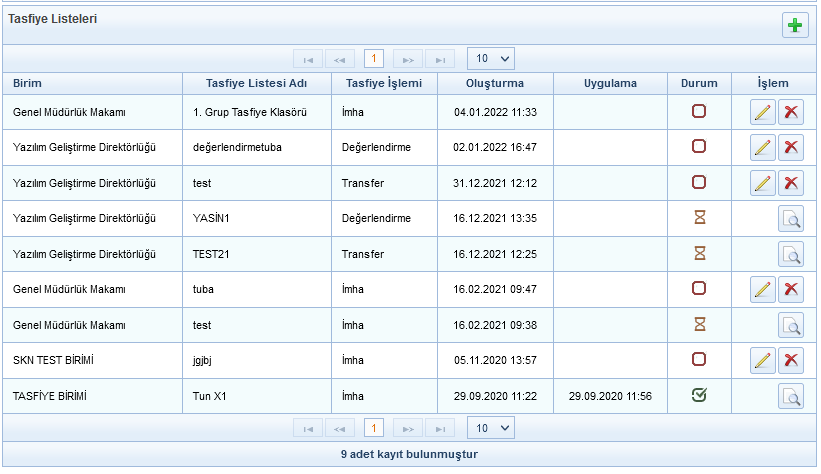The width and height of the screenshot is (821, 474).
Task: View details of the TEST21 row
Action: coord(791,254)
